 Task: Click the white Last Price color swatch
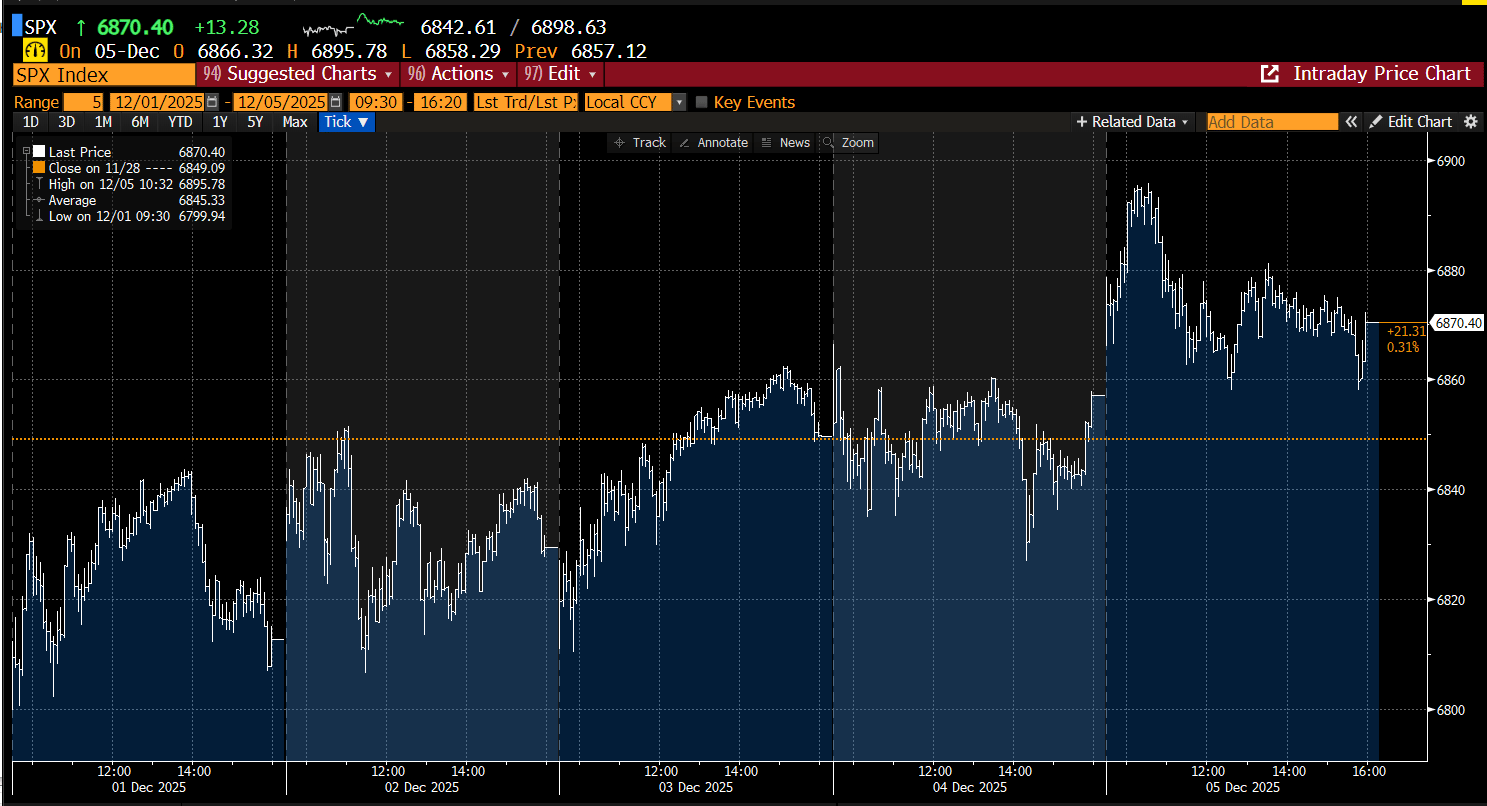[39, 152]
